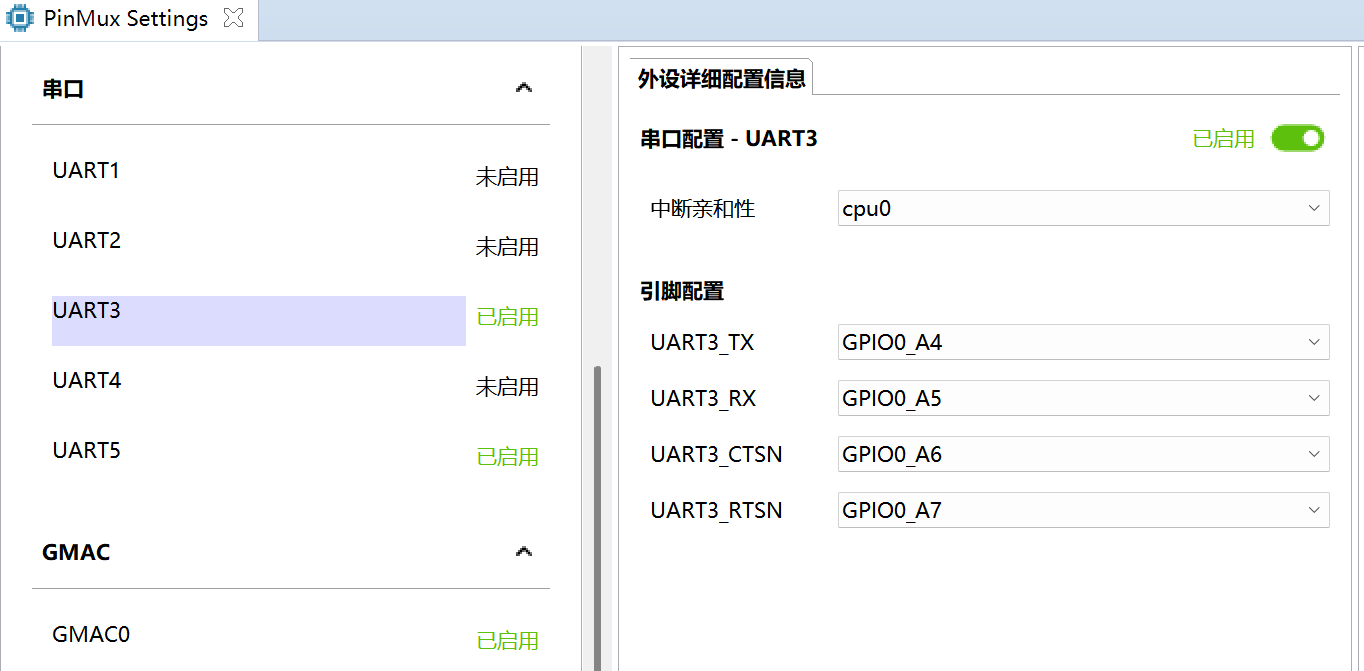Screen dimensions: 1364x671
Task: Open the 中断亲和性 cpu0 dropdown
Action: click(x=1084, y=209)
